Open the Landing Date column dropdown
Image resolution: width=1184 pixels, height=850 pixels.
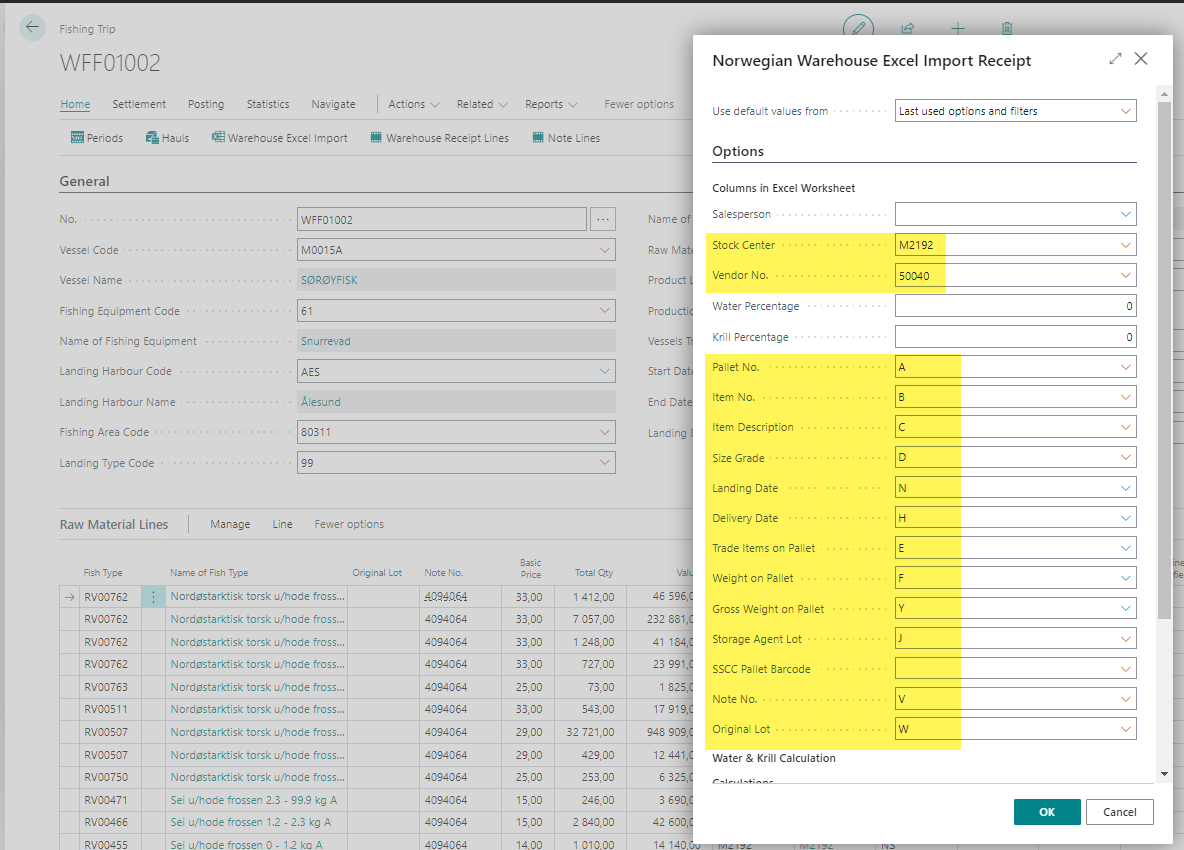(1126, 488)
